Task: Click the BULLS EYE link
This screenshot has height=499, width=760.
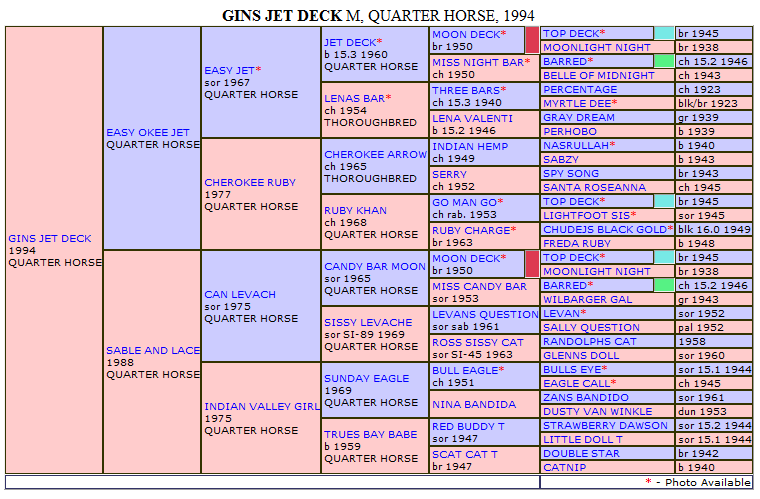Action: (x=572, y=370)
